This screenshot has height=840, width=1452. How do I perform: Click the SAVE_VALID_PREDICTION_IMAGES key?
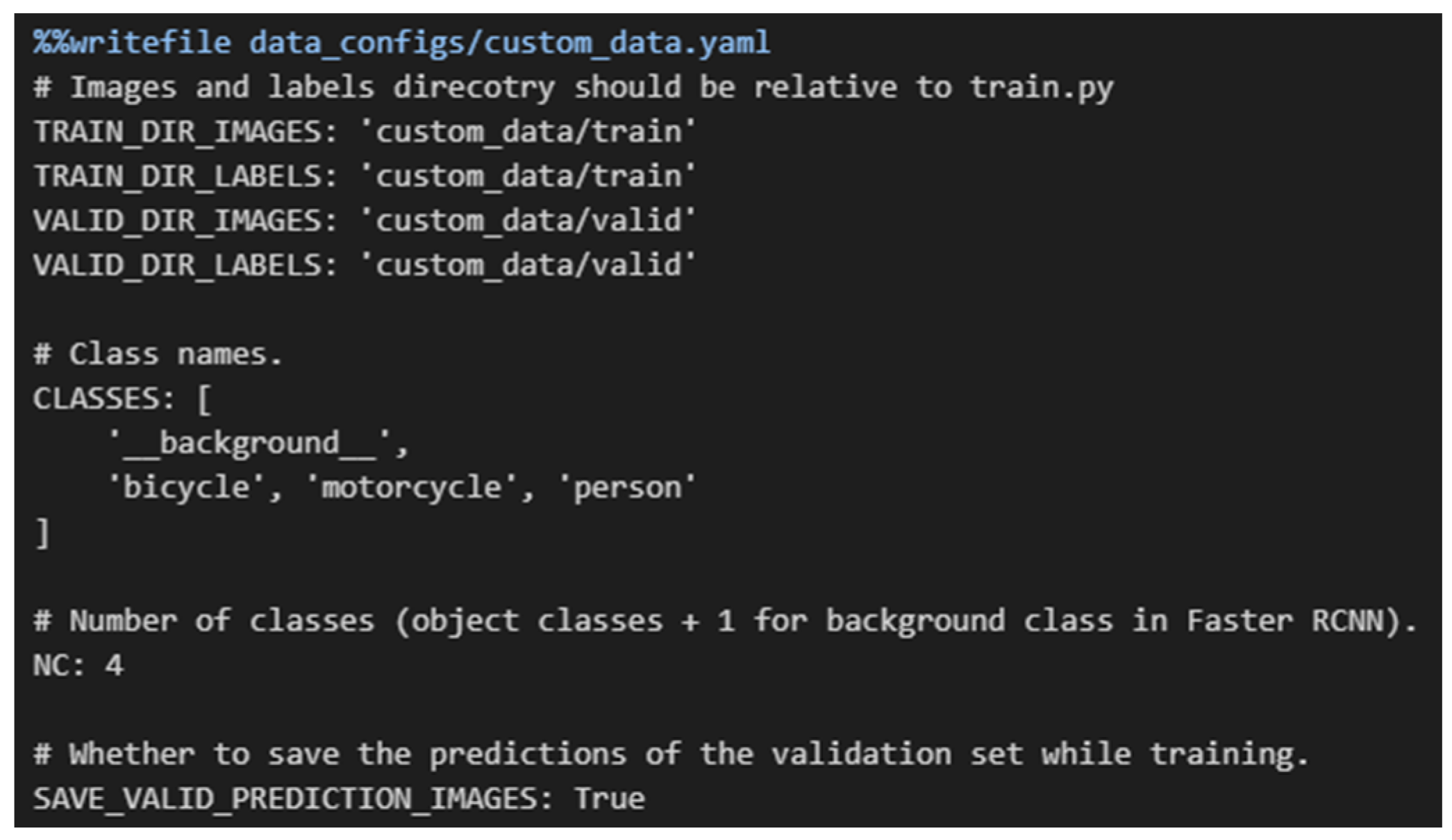[285, 798]
